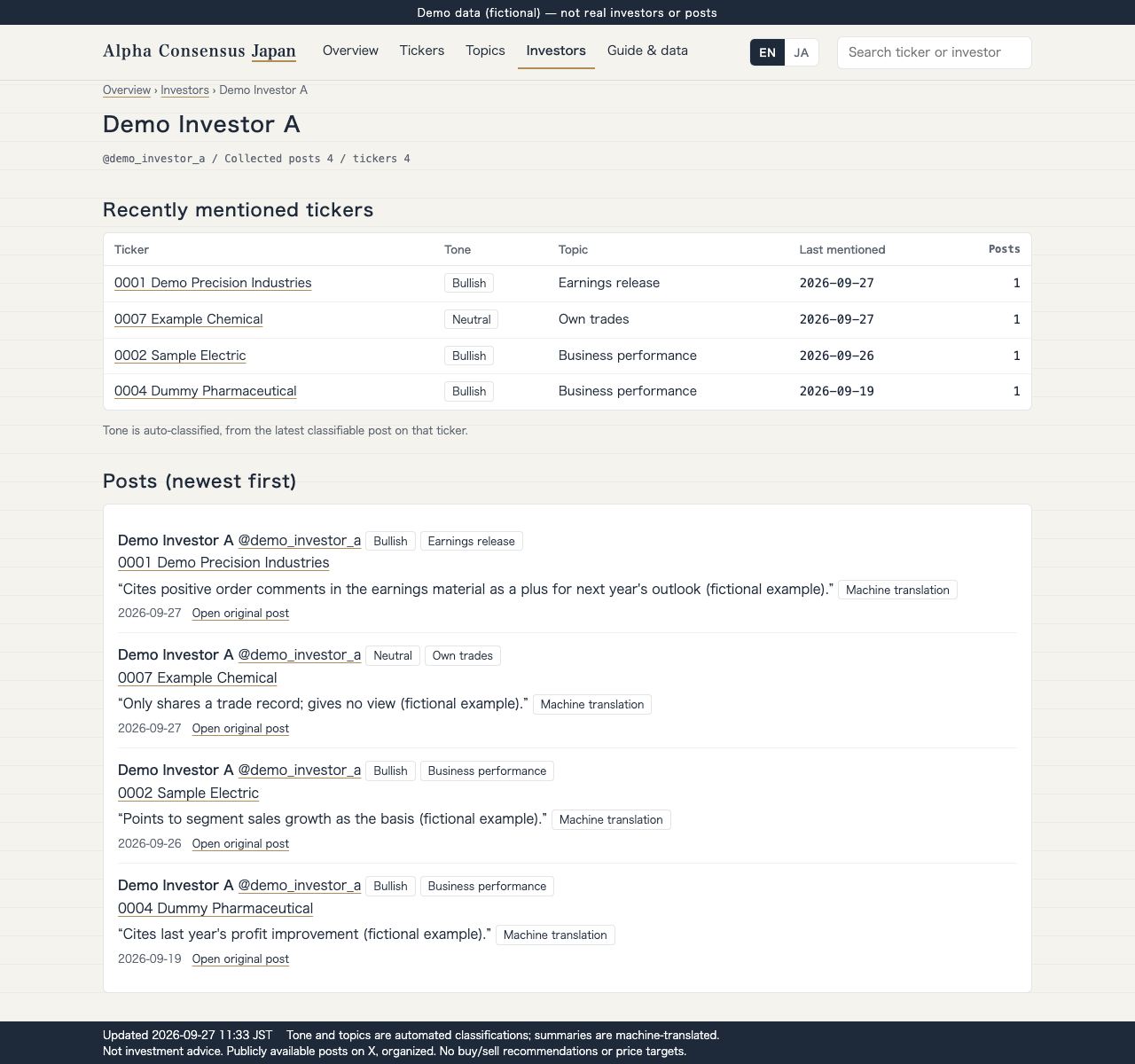Image resolution: width=1135 pixels, height=1064 pixels.
Task: Focus the Search ticker or investor field
Action: (x=935, y=52)
